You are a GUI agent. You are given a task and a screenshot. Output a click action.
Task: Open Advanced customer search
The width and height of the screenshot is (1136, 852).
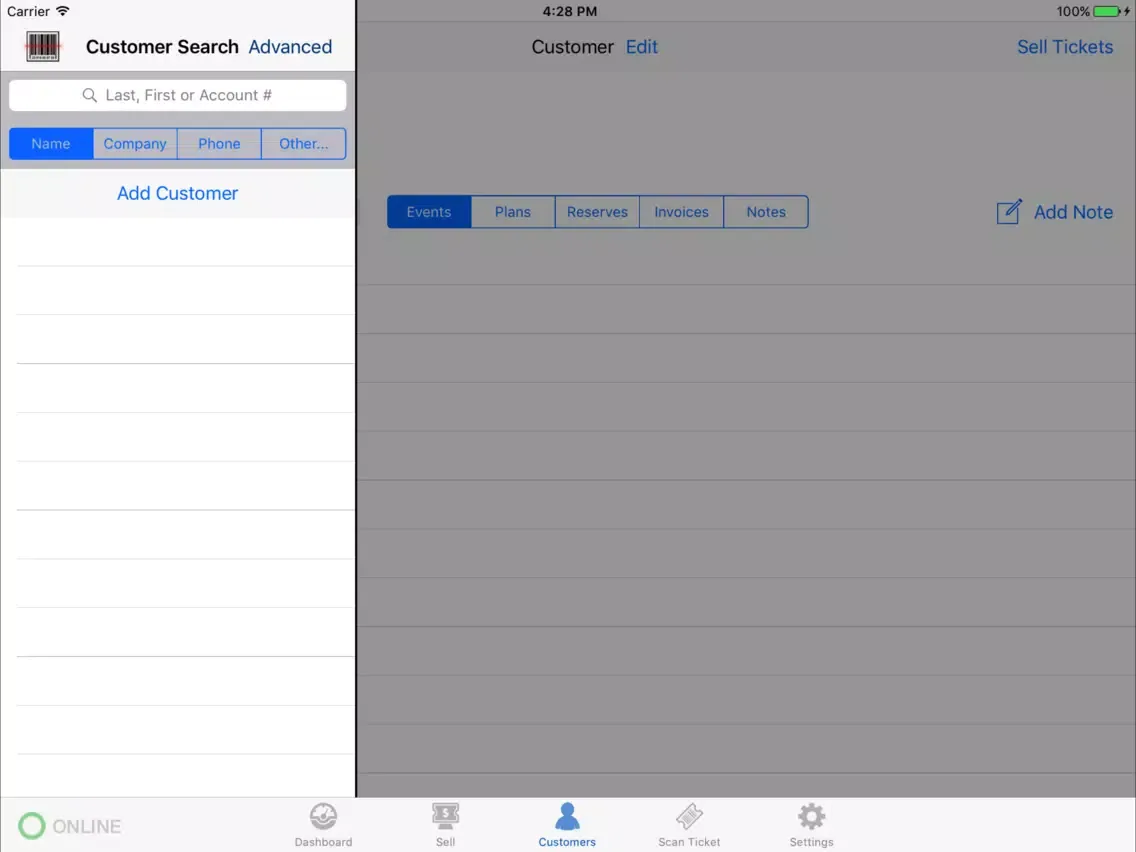tap(290, 46)
